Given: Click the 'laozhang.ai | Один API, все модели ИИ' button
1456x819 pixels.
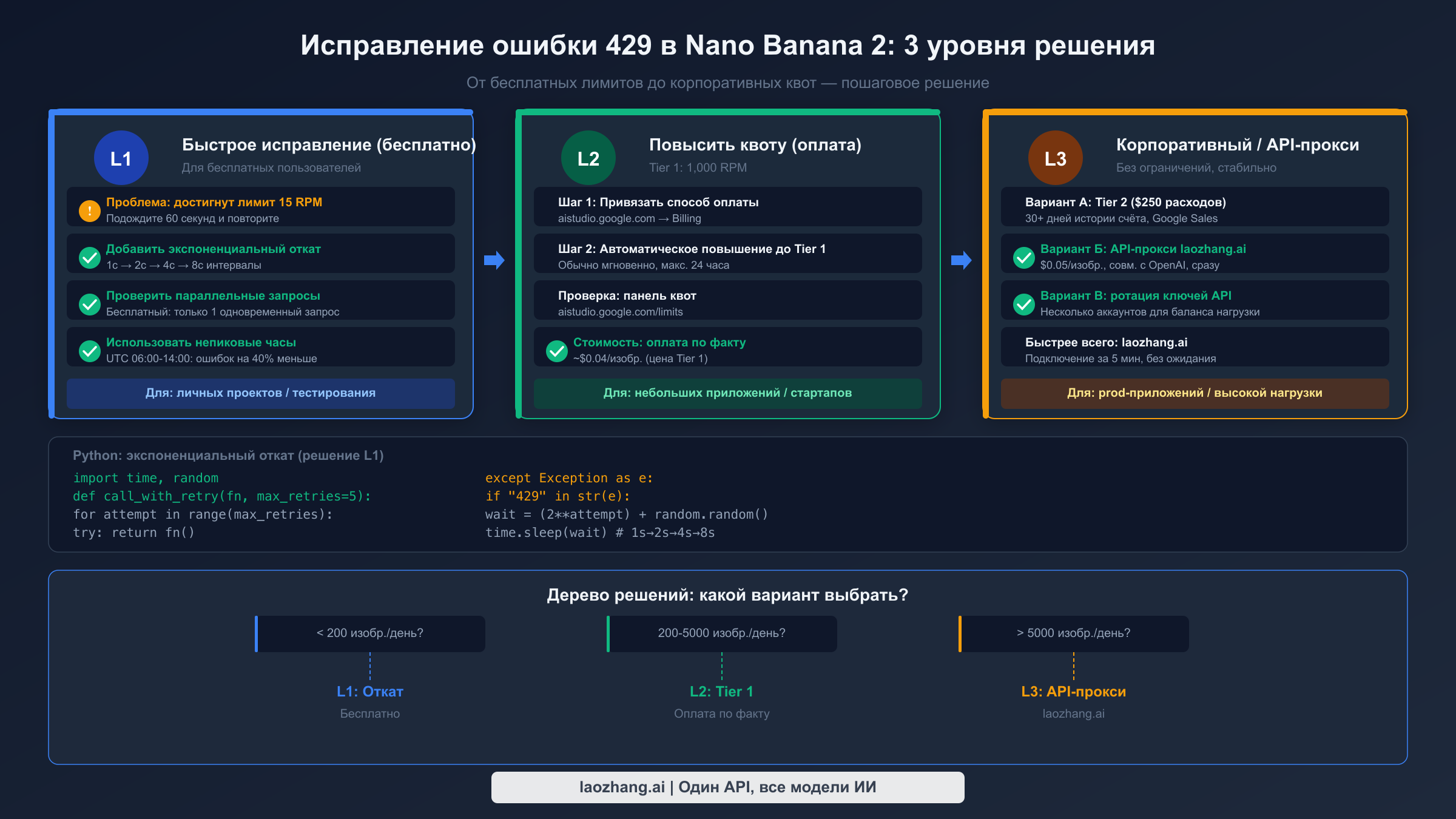Looking at the screenshot, I should (x=727, y=787).
